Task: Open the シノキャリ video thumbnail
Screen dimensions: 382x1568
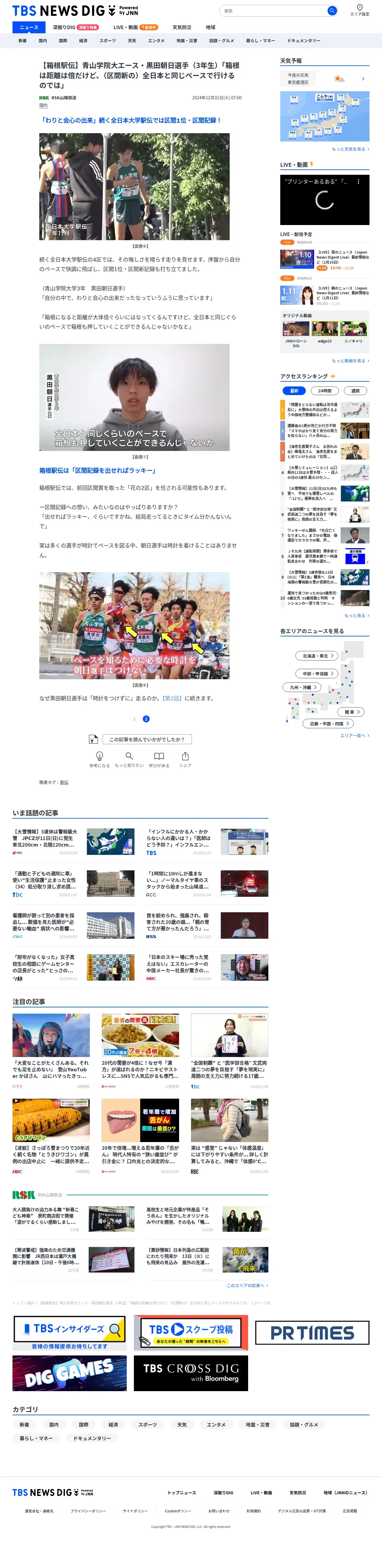Action: click(x=353, y=329)
